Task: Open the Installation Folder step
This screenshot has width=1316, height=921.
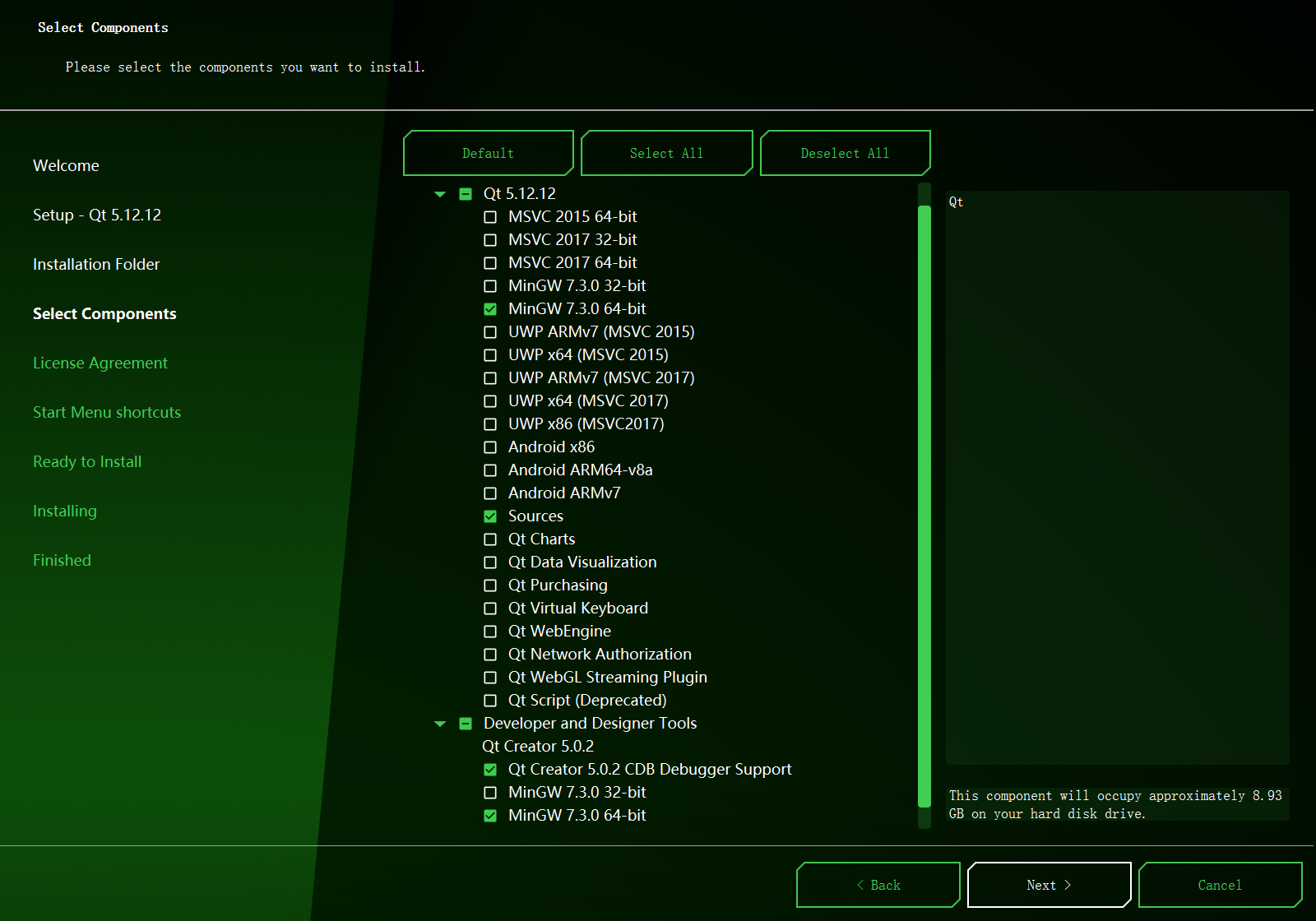Action: 96,265
